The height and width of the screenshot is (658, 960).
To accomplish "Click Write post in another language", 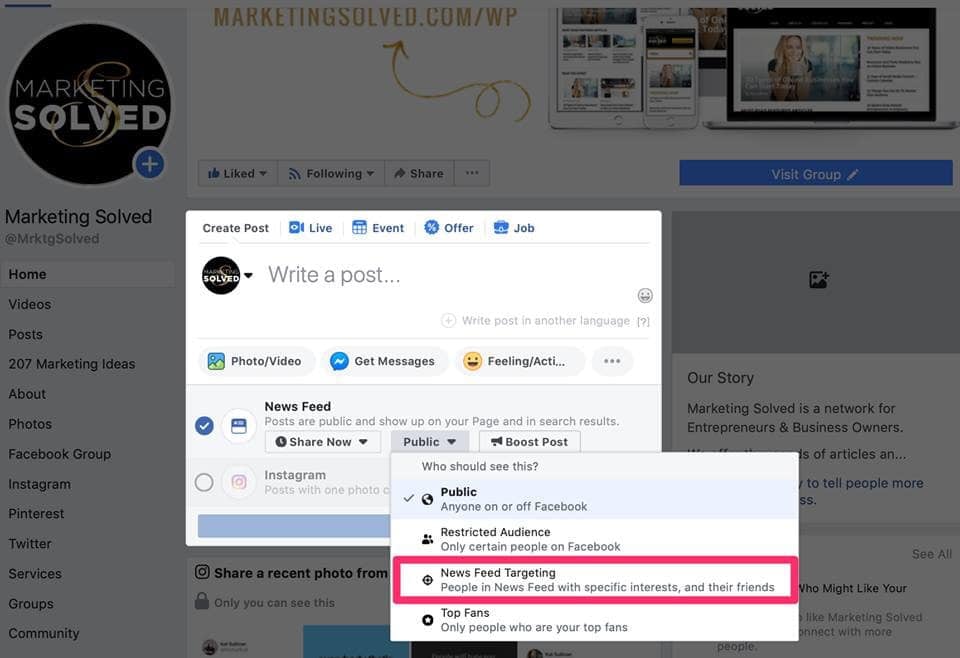I will [536, 321].
